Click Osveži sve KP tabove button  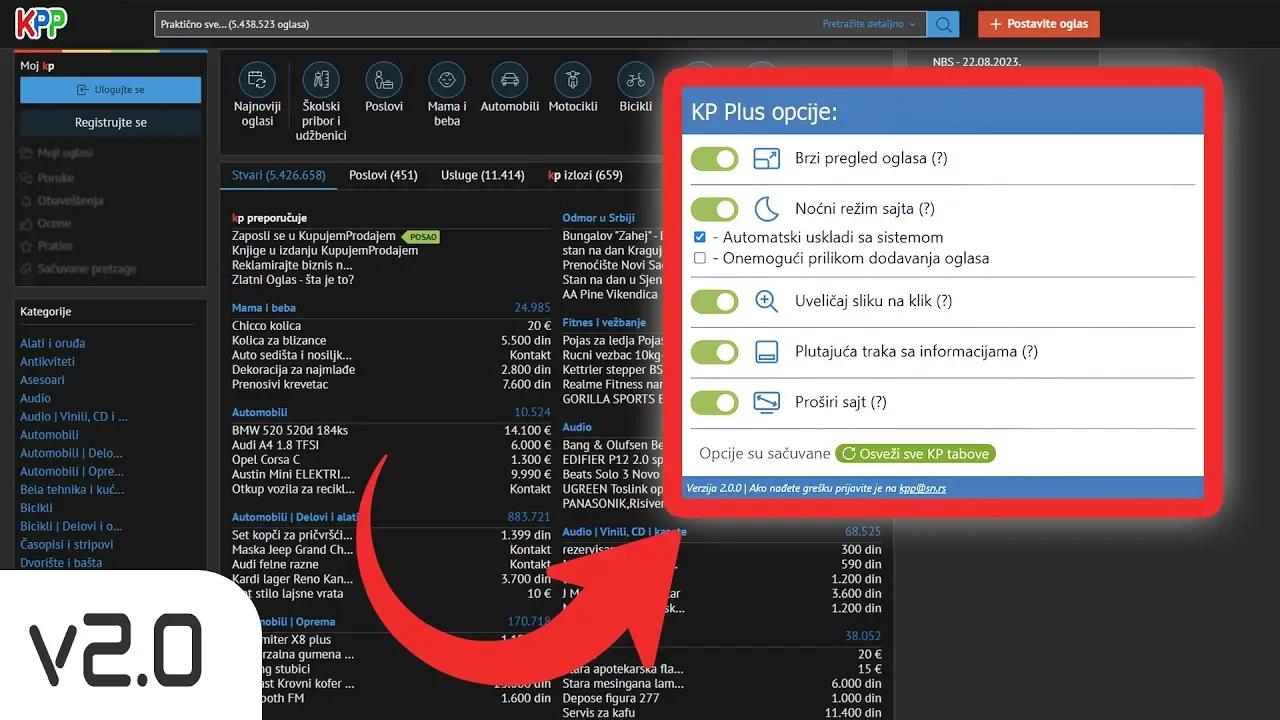coord(915,454)
